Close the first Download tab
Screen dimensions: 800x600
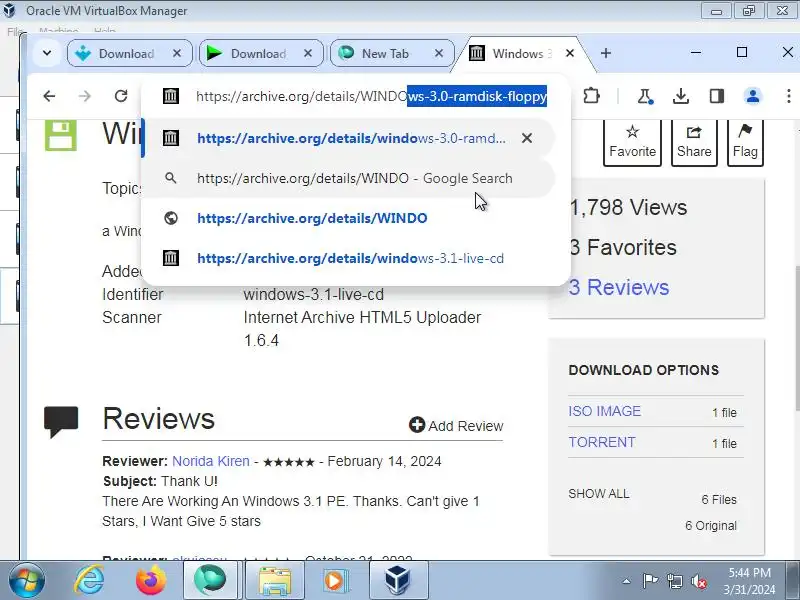click(177, 53)
